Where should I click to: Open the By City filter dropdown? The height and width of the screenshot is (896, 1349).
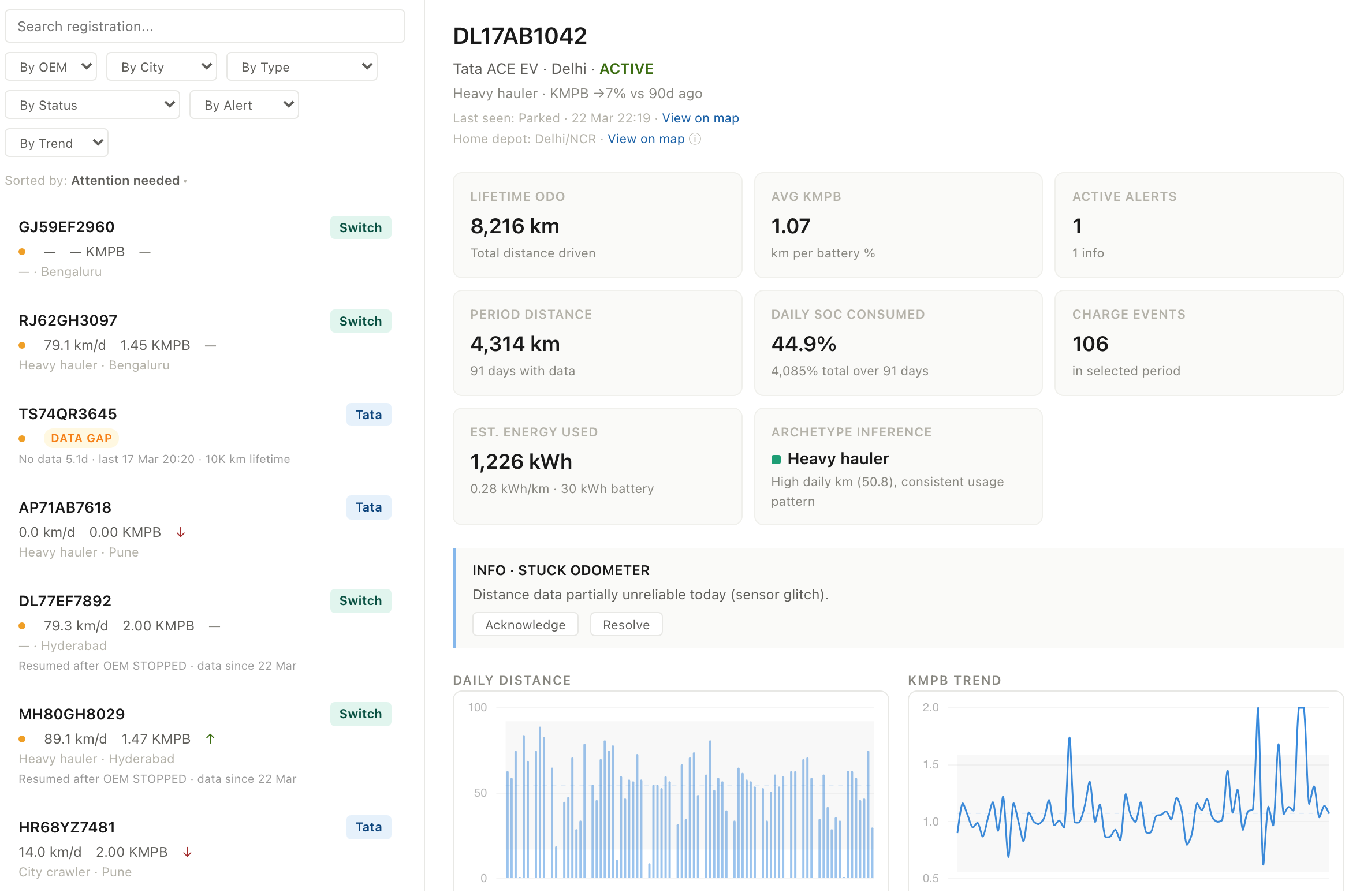coord(162,67)
